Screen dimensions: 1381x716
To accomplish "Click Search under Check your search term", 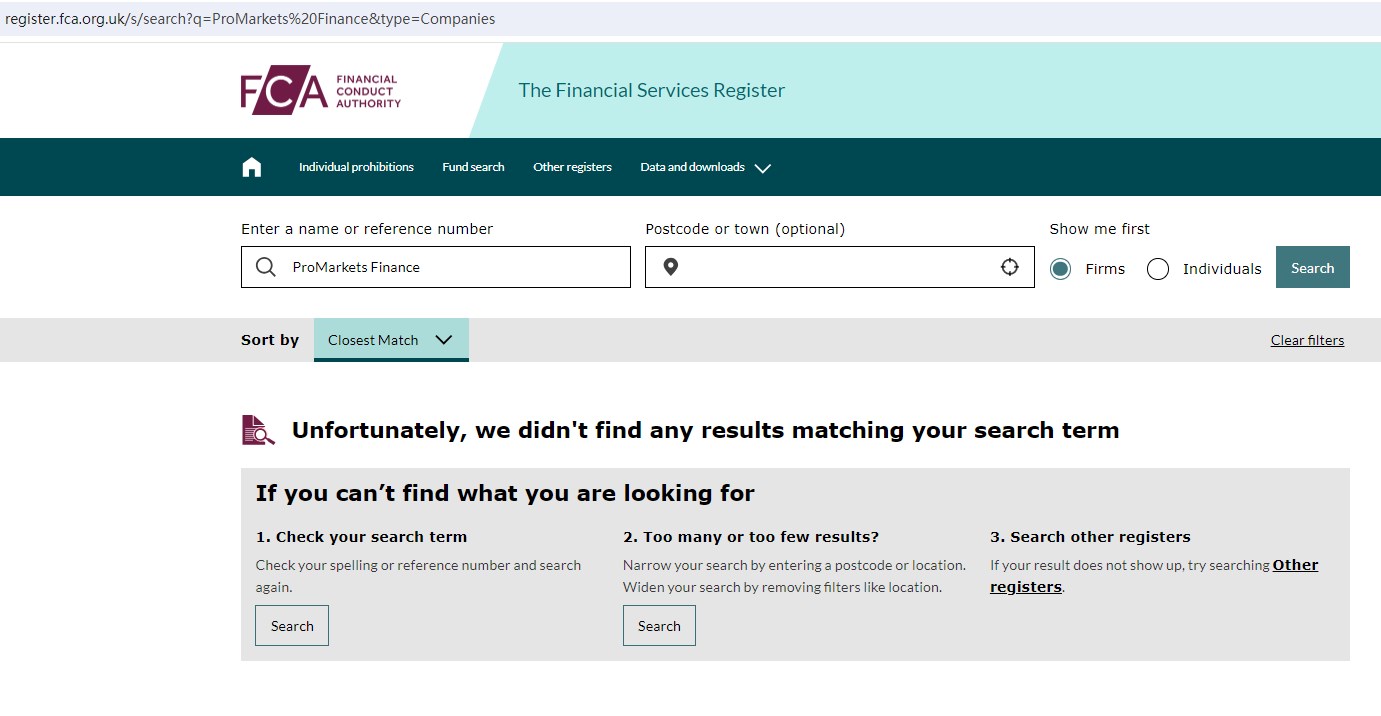I will tap(292, 626).
